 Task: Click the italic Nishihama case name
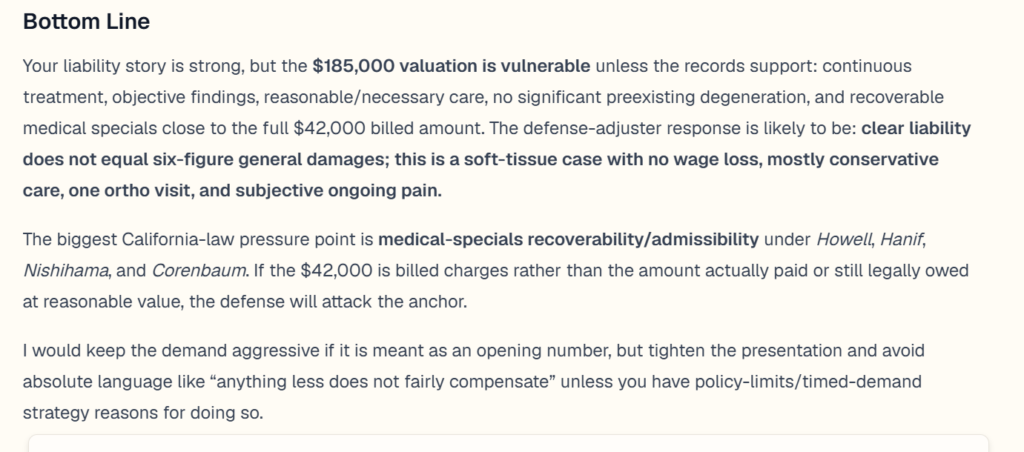pos(65,270)
